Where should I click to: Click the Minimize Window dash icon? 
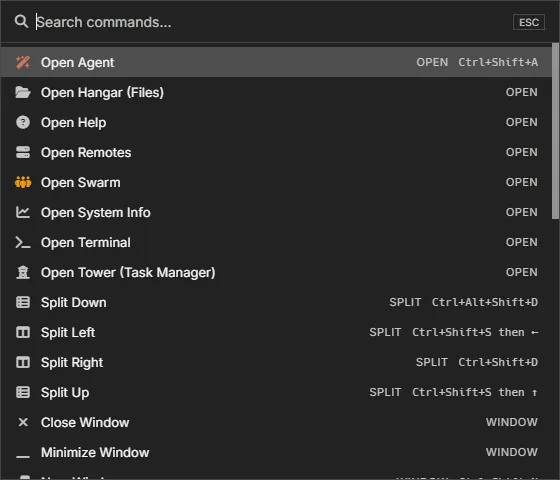[23, 456]
